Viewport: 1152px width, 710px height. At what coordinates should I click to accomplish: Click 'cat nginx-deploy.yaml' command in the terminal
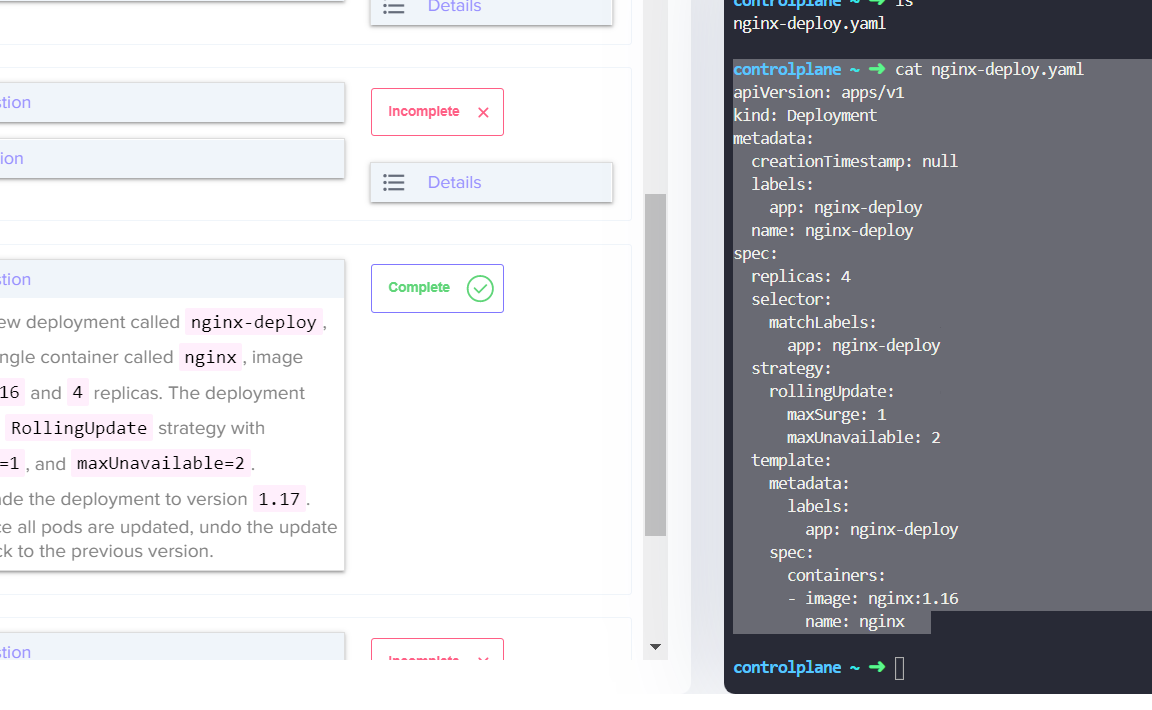click(989, 70)
